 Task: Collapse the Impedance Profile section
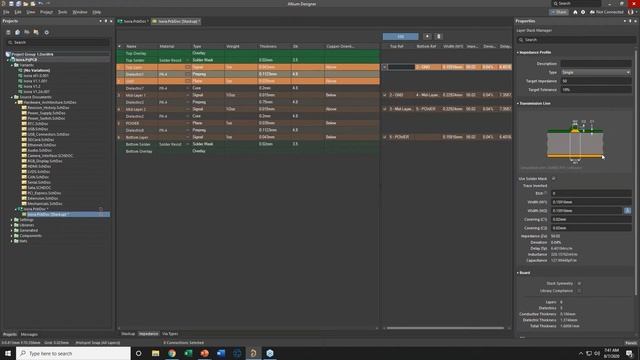tap(518, 53)
